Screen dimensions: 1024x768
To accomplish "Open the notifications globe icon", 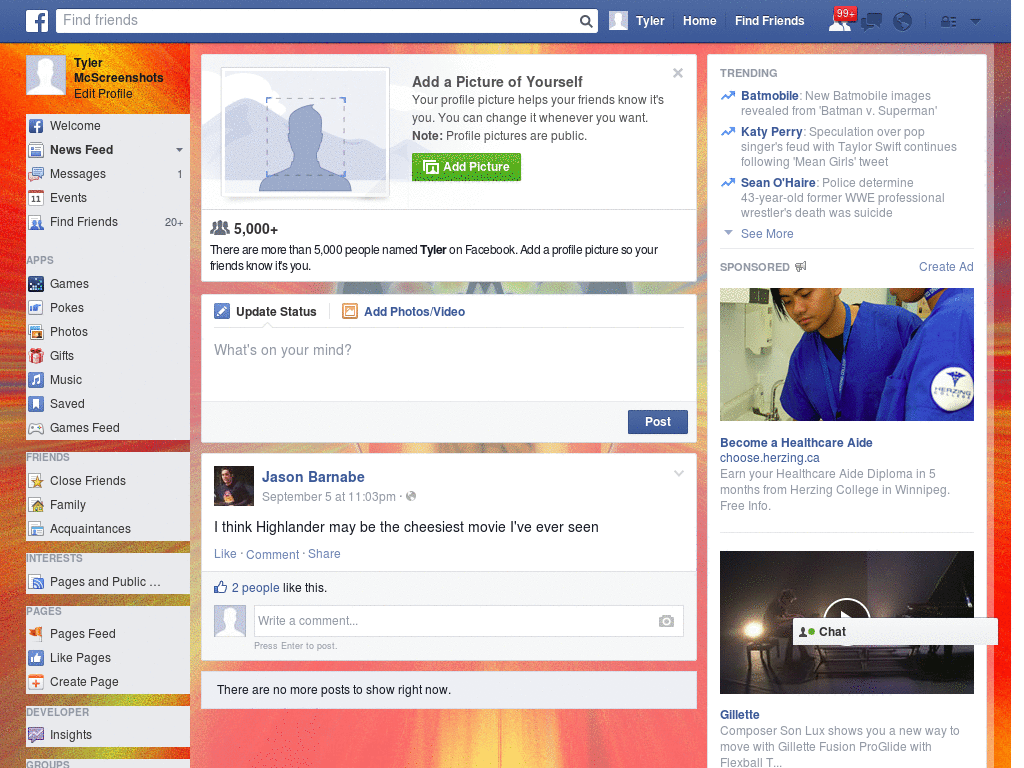I will tap(903, 22).
